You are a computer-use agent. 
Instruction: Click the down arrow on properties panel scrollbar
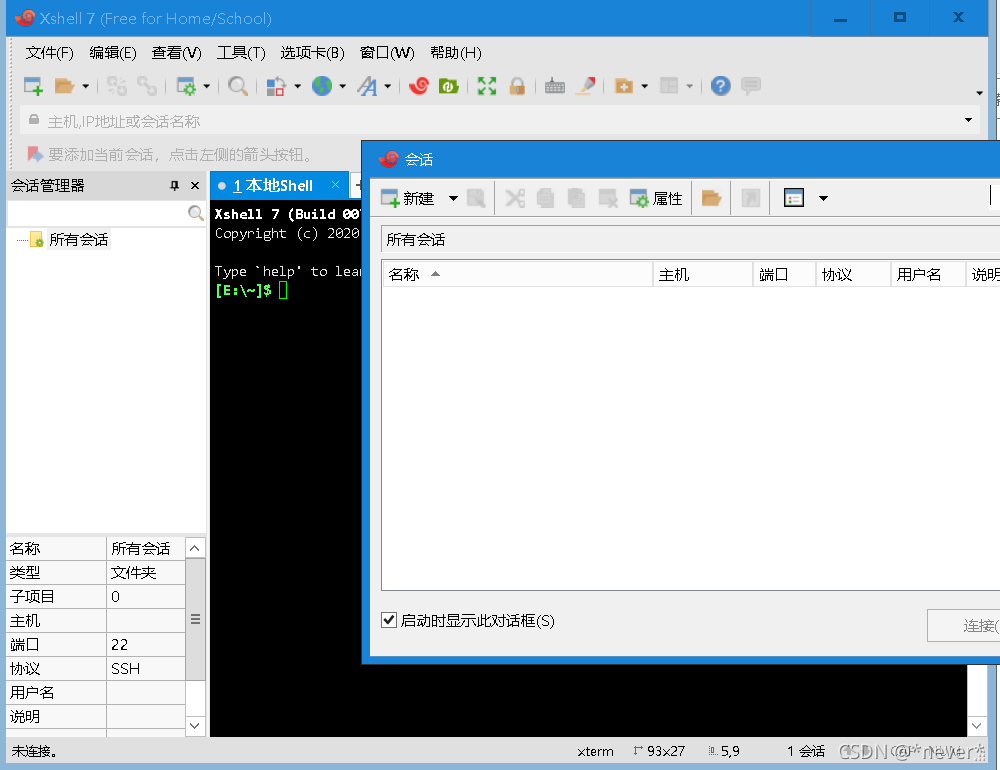[x=195, y=725]
